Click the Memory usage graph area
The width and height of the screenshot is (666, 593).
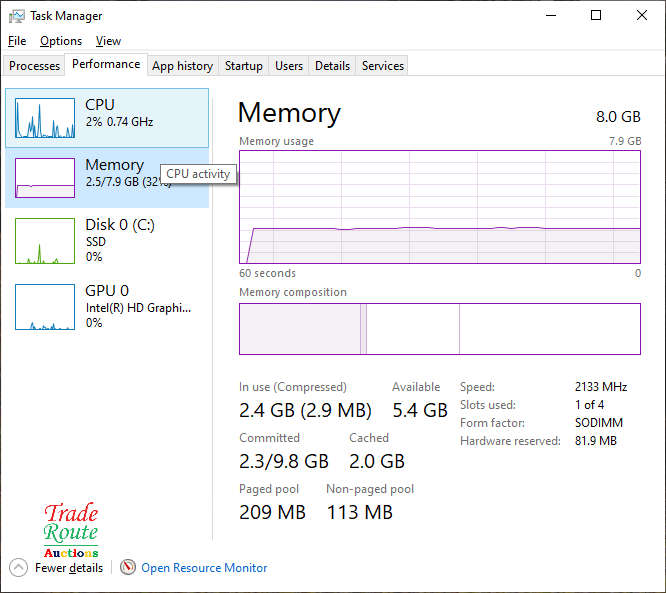tap(440, 206)
